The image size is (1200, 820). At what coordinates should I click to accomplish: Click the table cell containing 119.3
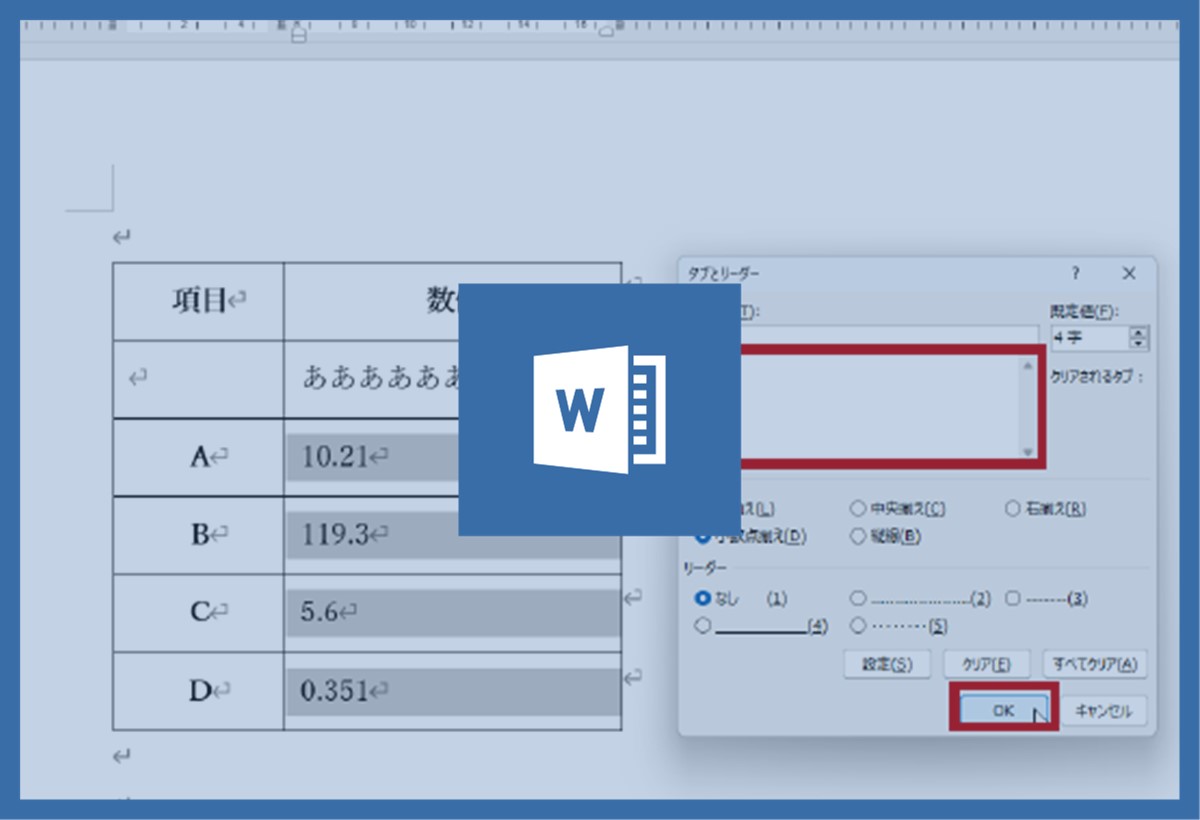point(452,535)
